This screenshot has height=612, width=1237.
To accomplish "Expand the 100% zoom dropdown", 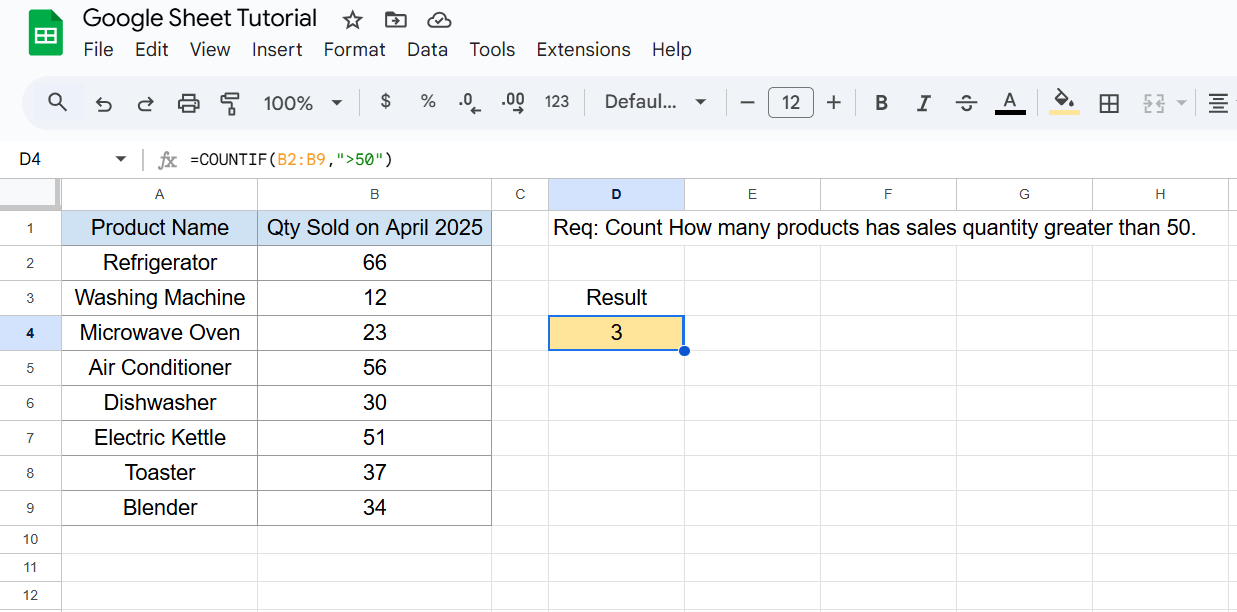I will [303, 103].
